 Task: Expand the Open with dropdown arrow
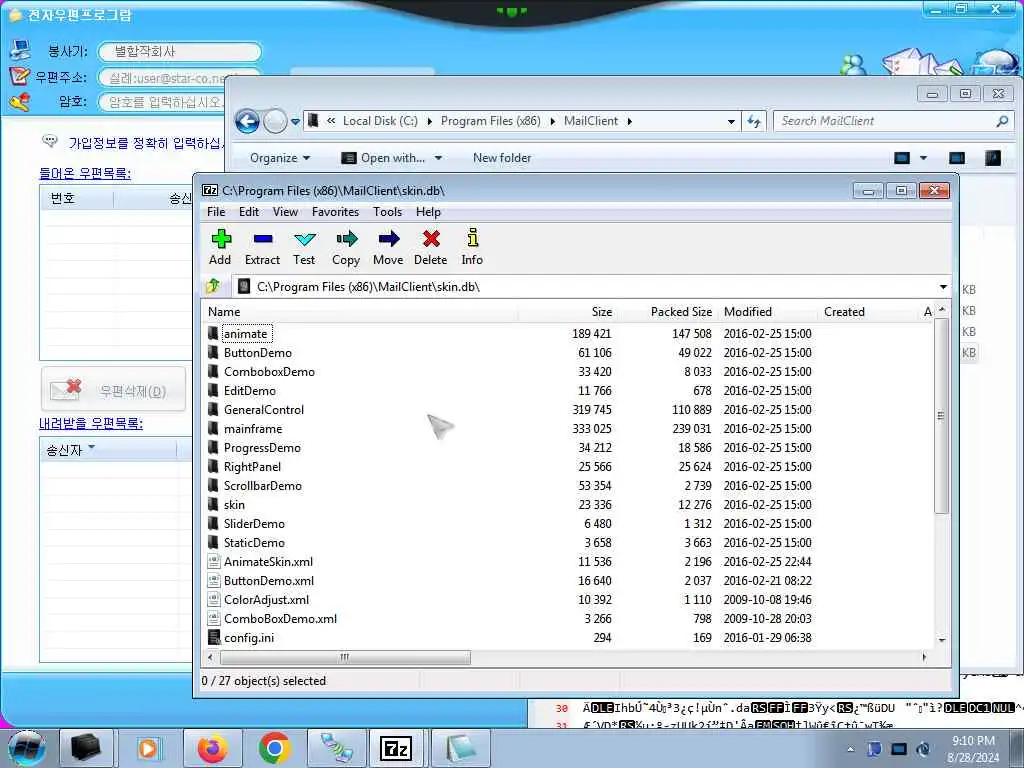click(x=438, y=158)
